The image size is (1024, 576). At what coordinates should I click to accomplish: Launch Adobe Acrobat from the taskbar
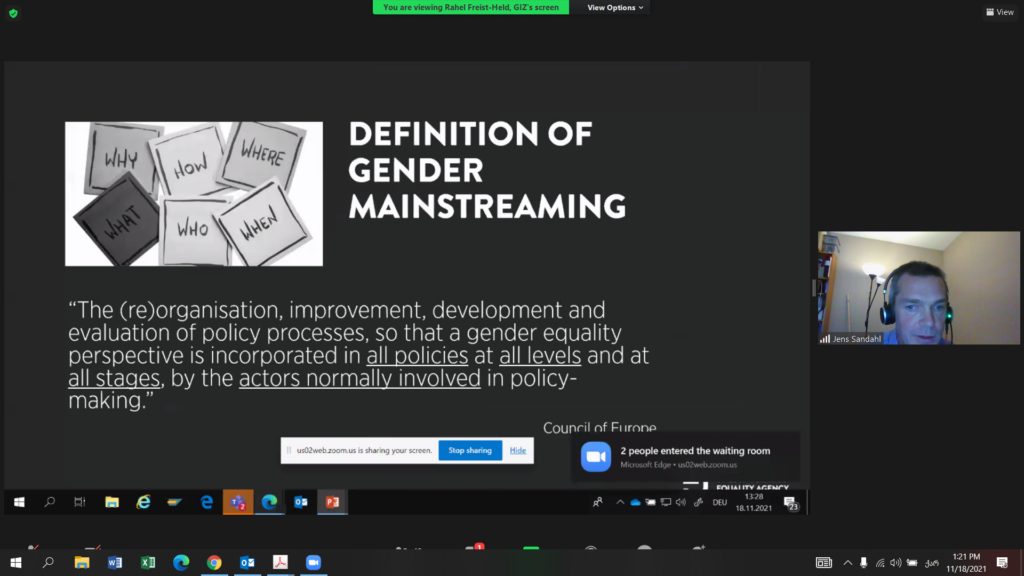[280, 563]
